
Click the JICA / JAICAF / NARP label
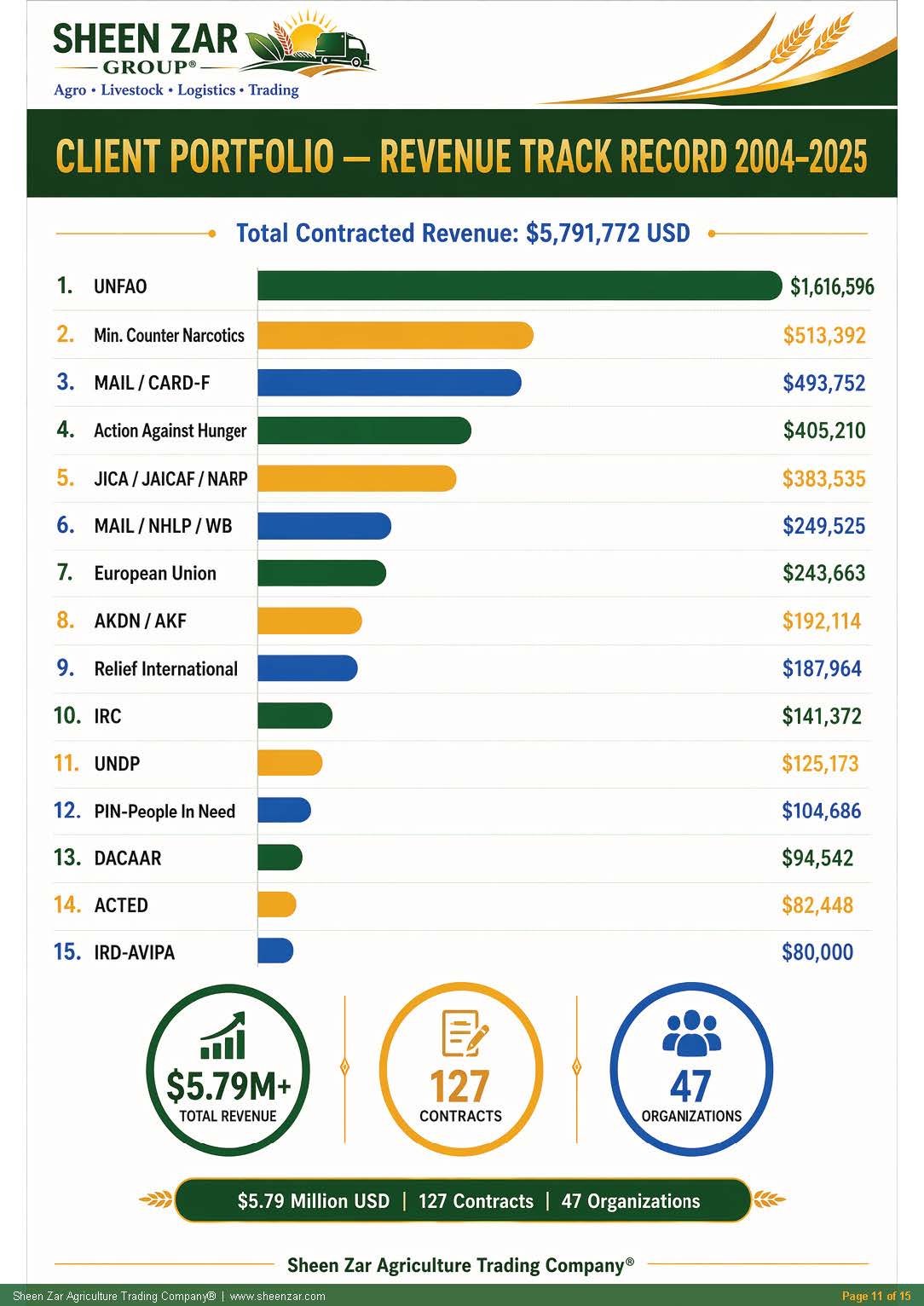tap(170, 479)
